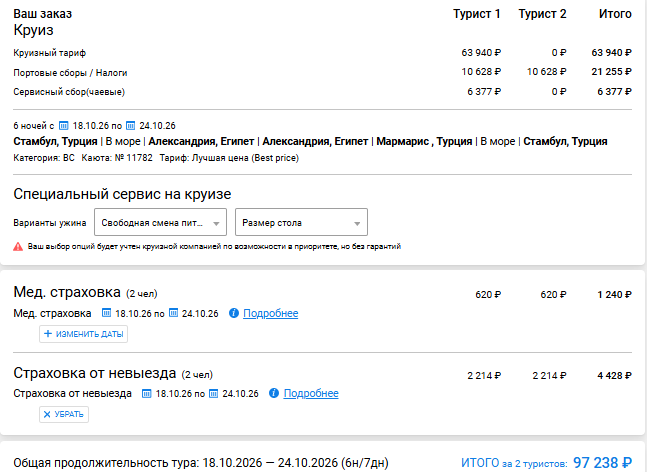Screen dimensions: 647x472
Task: Click calendar icon before cancellation insurance start date
Action: (x=146, y=393)
